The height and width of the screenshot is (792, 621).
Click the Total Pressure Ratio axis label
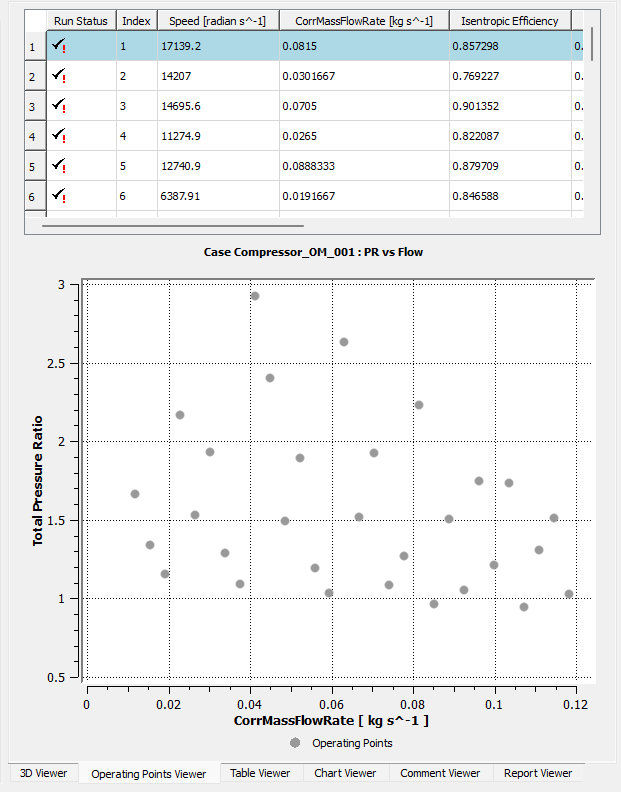[38, 481]
